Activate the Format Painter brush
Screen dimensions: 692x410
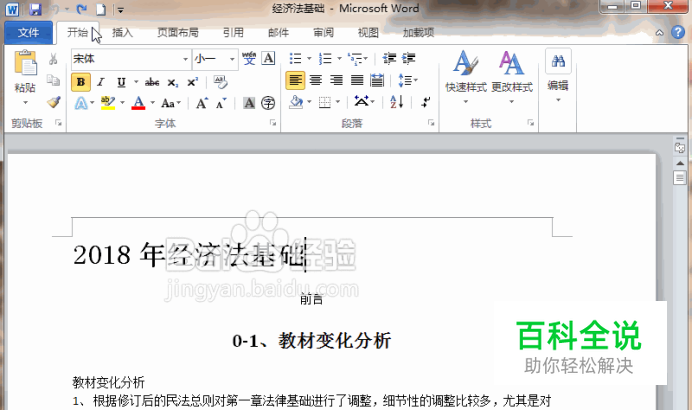pyautogui.click(x=53, y=102)
